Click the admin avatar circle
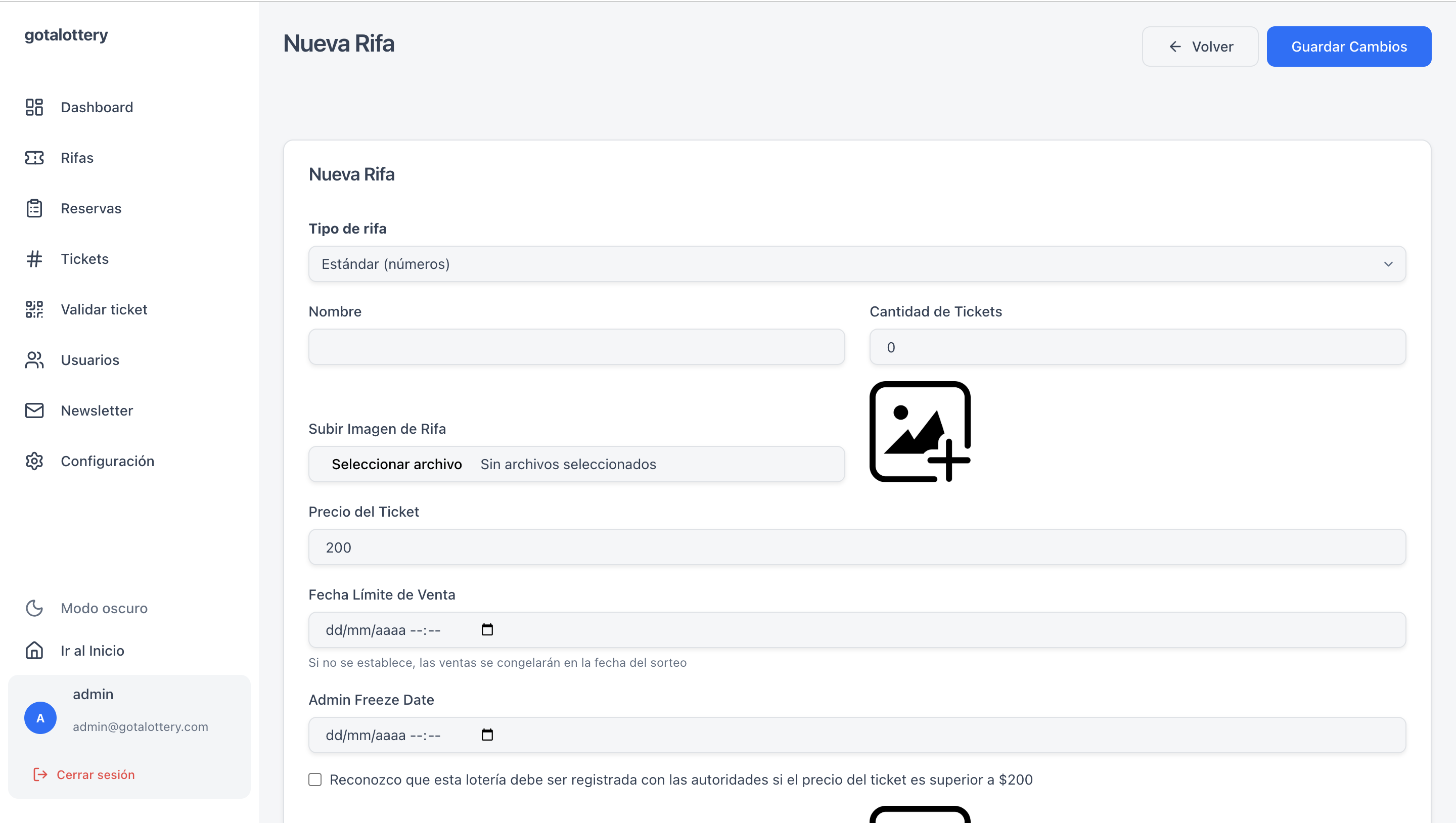This screenshot has width=1456, height=823. pos(40,718)
